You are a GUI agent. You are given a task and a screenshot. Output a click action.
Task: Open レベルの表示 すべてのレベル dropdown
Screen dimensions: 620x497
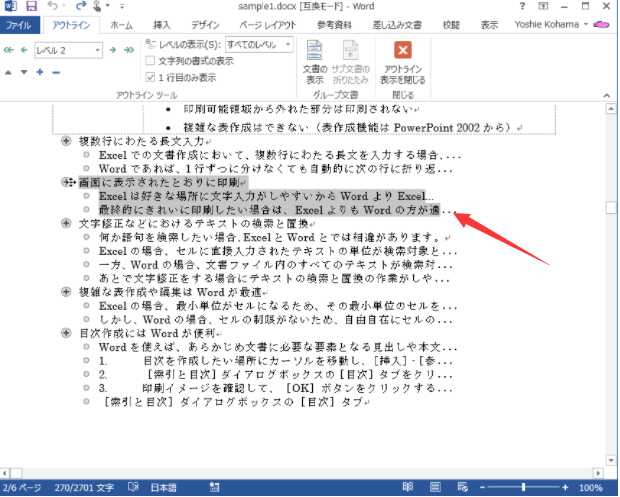[x=288, y=45]
